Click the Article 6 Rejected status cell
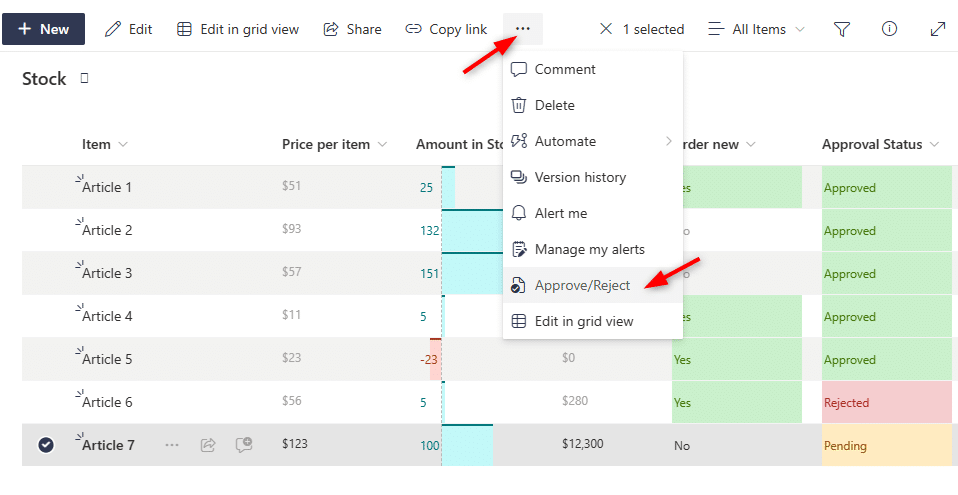 (887, 402)
